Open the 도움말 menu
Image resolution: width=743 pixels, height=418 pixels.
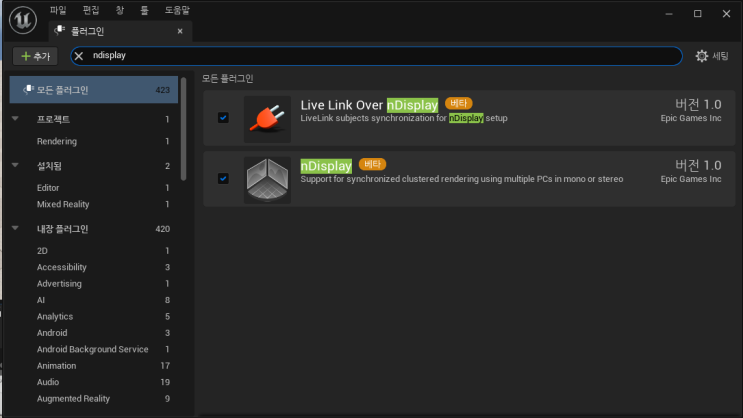coord(177,10)
